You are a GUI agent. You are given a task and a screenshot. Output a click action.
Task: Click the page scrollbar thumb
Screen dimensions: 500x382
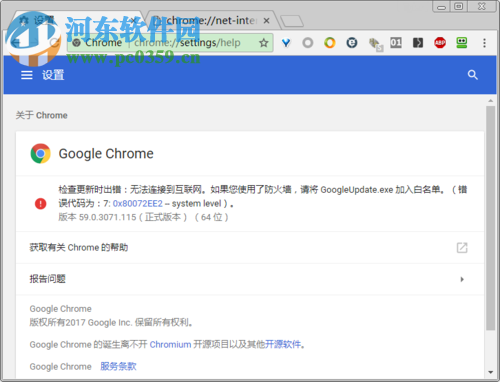point(490,218)
